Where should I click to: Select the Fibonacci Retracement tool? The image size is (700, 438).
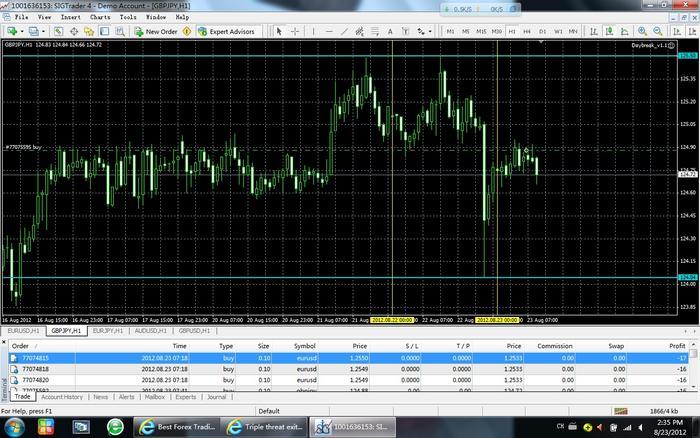tap(375, 31)
